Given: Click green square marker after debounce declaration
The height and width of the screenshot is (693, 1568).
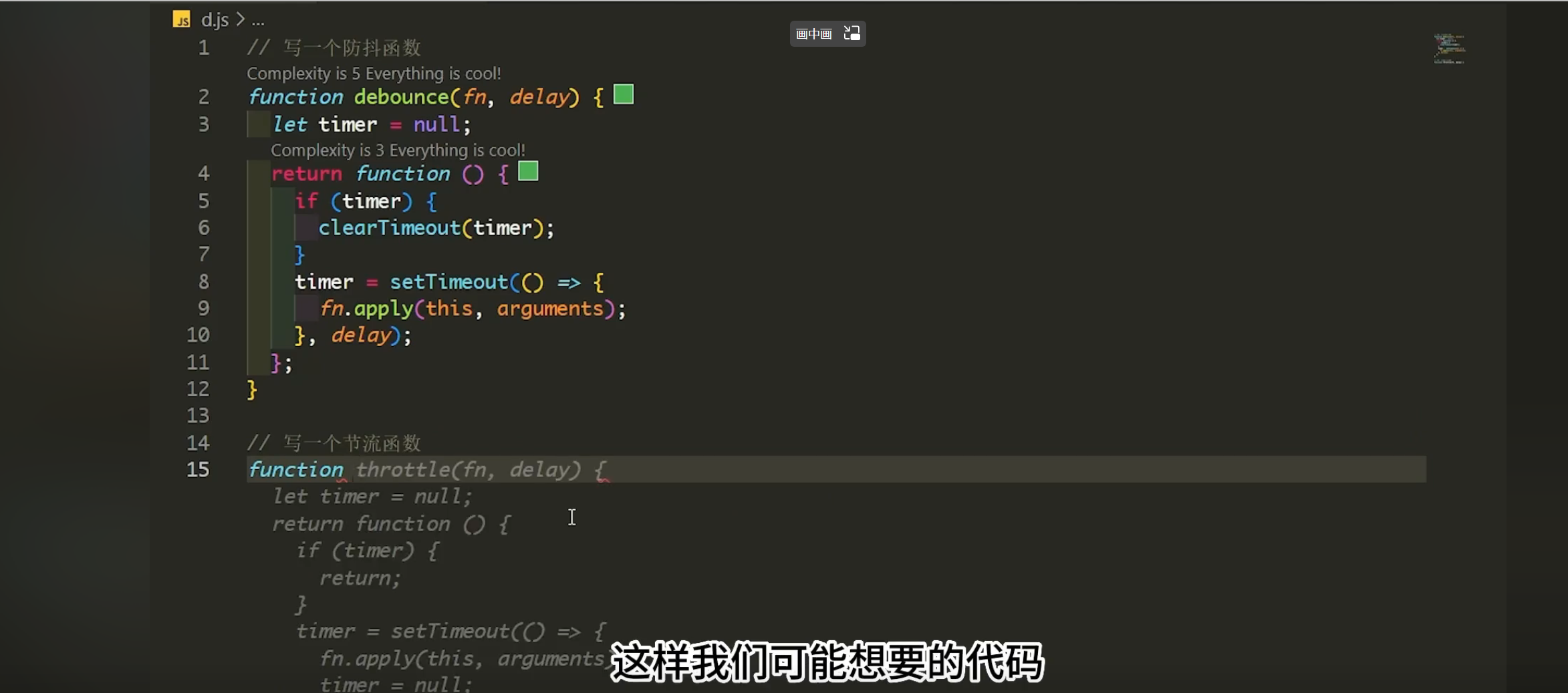Looking at the screenshot, I should point(624,94).
